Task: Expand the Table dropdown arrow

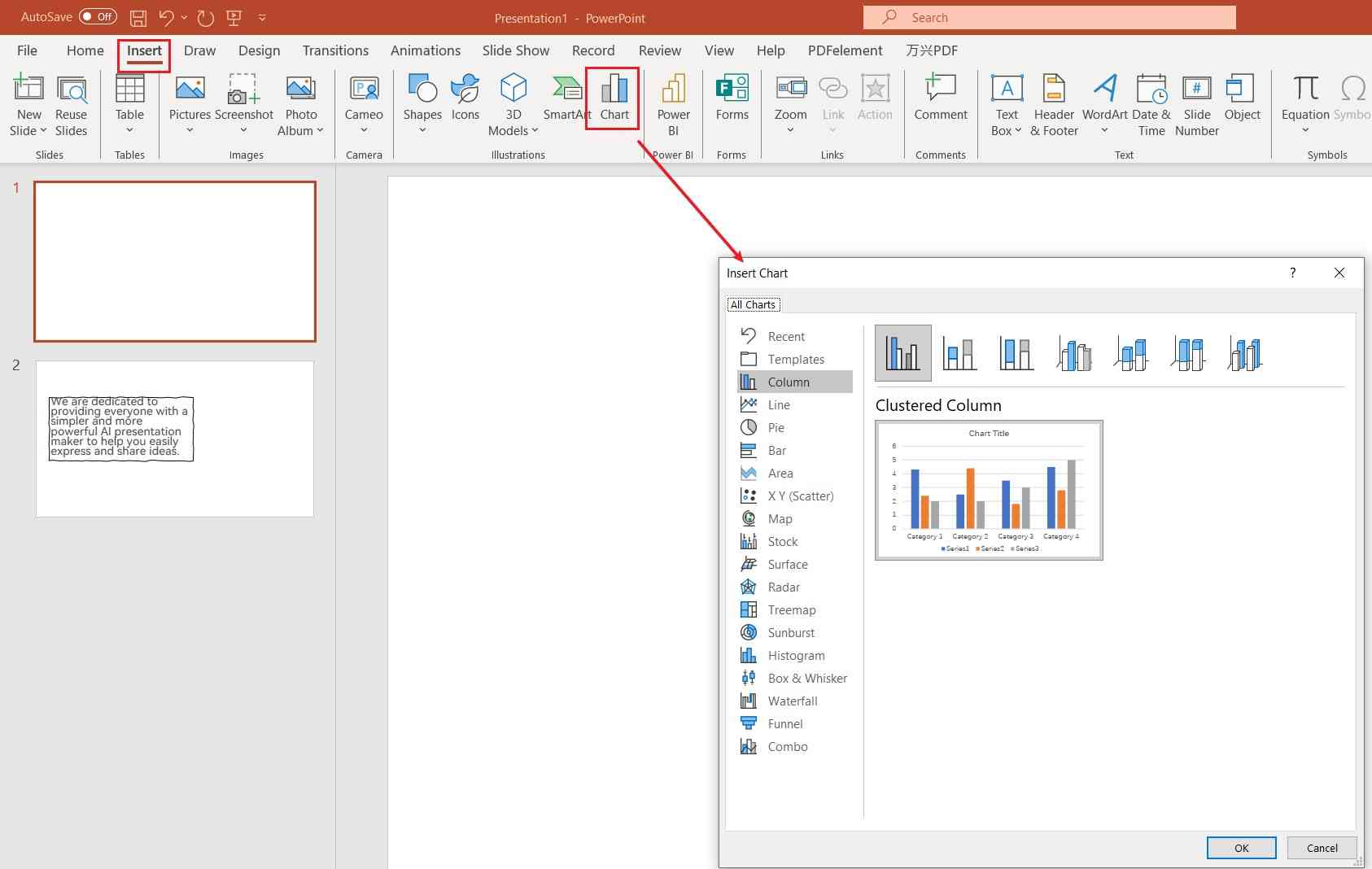Action: (129, 130)
